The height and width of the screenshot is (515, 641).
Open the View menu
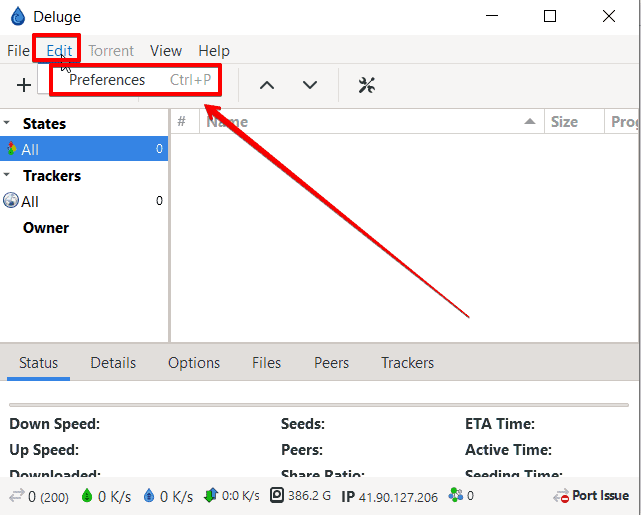tap(166, 51)
